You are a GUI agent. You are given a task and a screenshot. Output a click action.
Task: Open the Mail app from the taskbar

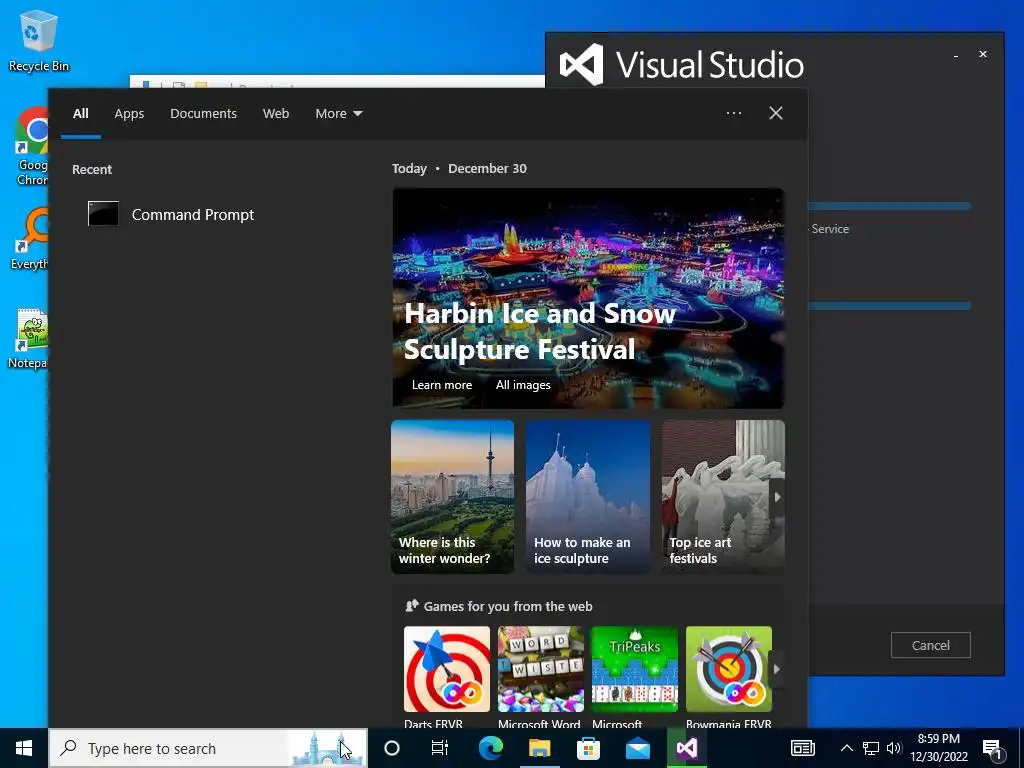[x=637, y=748]
